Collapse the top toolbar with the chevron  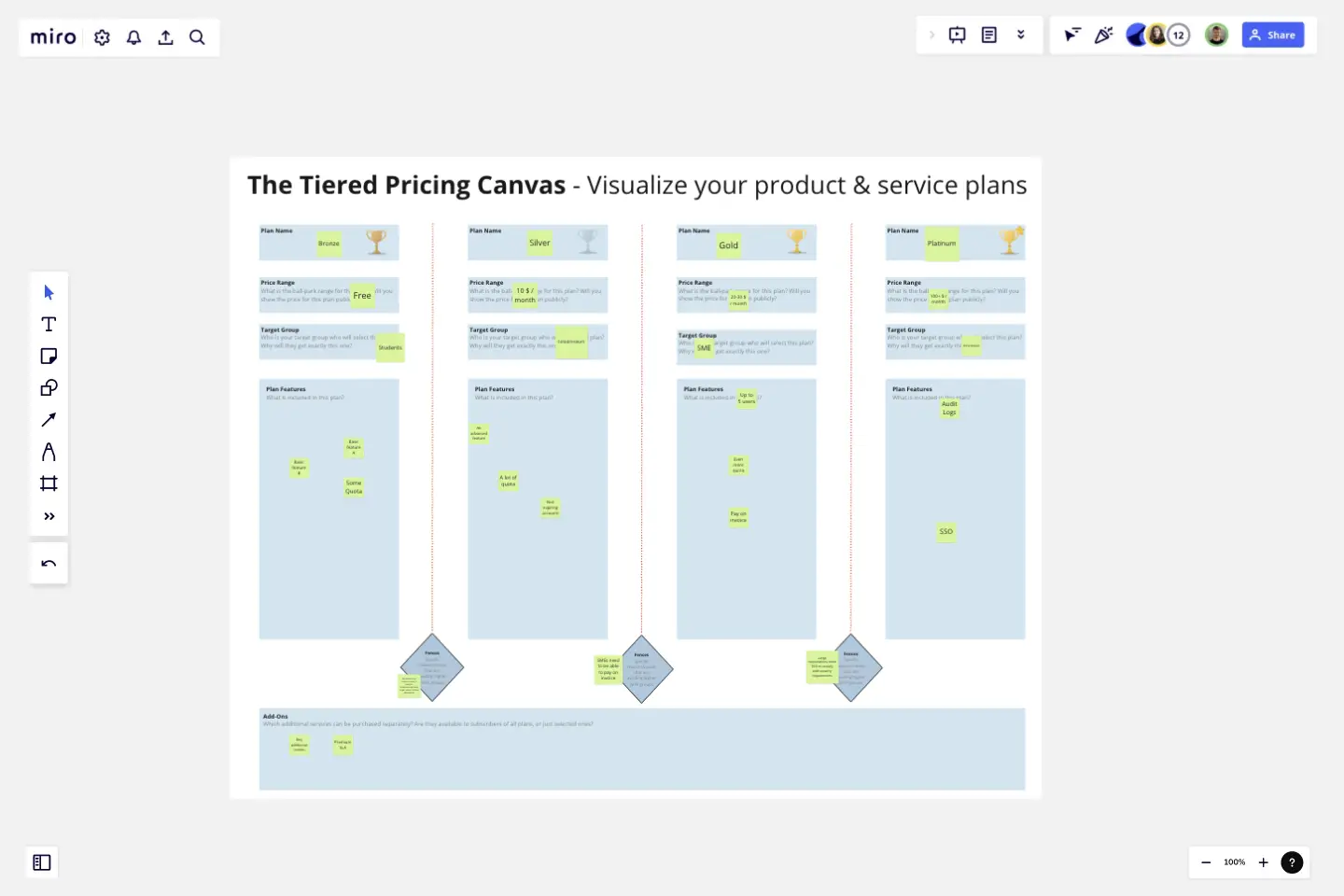coord(931,35)
